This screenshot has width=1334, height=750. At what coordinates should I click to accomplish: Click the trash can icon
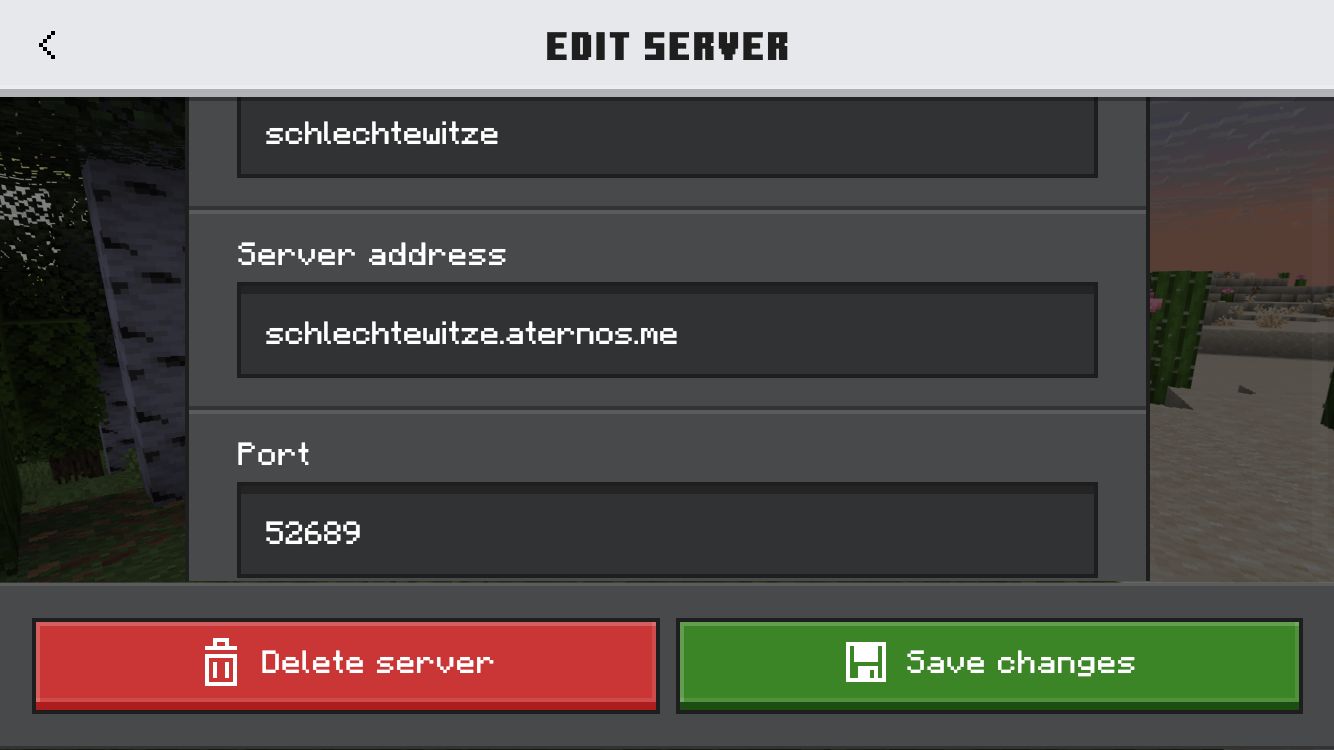[220, 662]
